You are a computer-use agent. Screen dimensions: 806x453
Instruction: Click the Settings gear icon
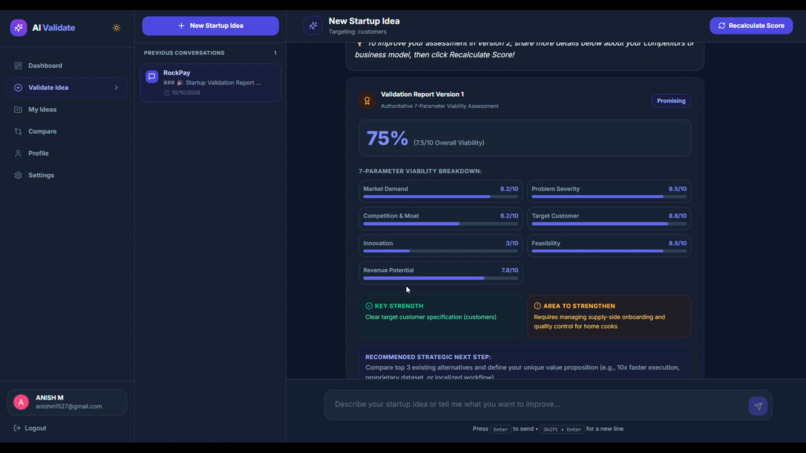click(x=18, y=175)
